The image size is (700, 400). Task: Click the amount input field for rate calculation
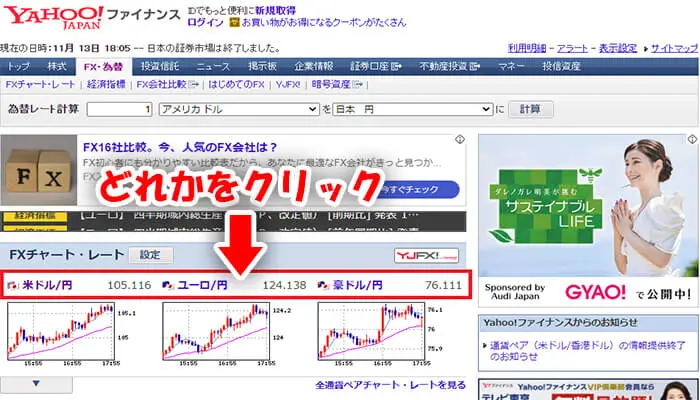coord(120,109)
